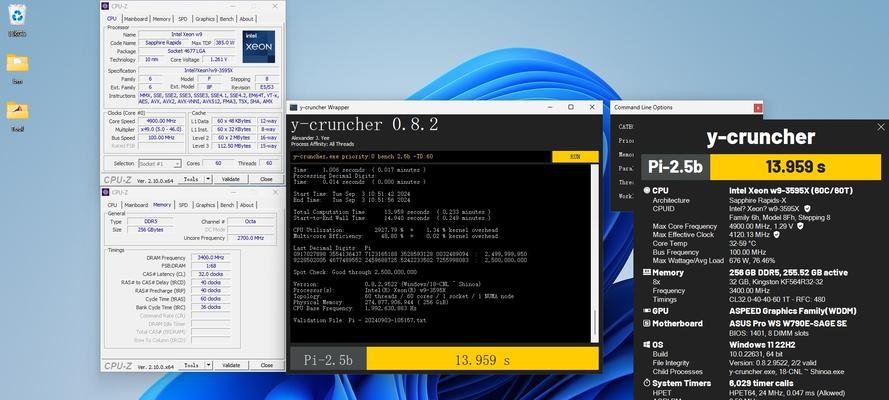Close the y-cruncher results panel with X
This screenshot has height=400, width=889.
pyautogui.click(x=880, y=127)
